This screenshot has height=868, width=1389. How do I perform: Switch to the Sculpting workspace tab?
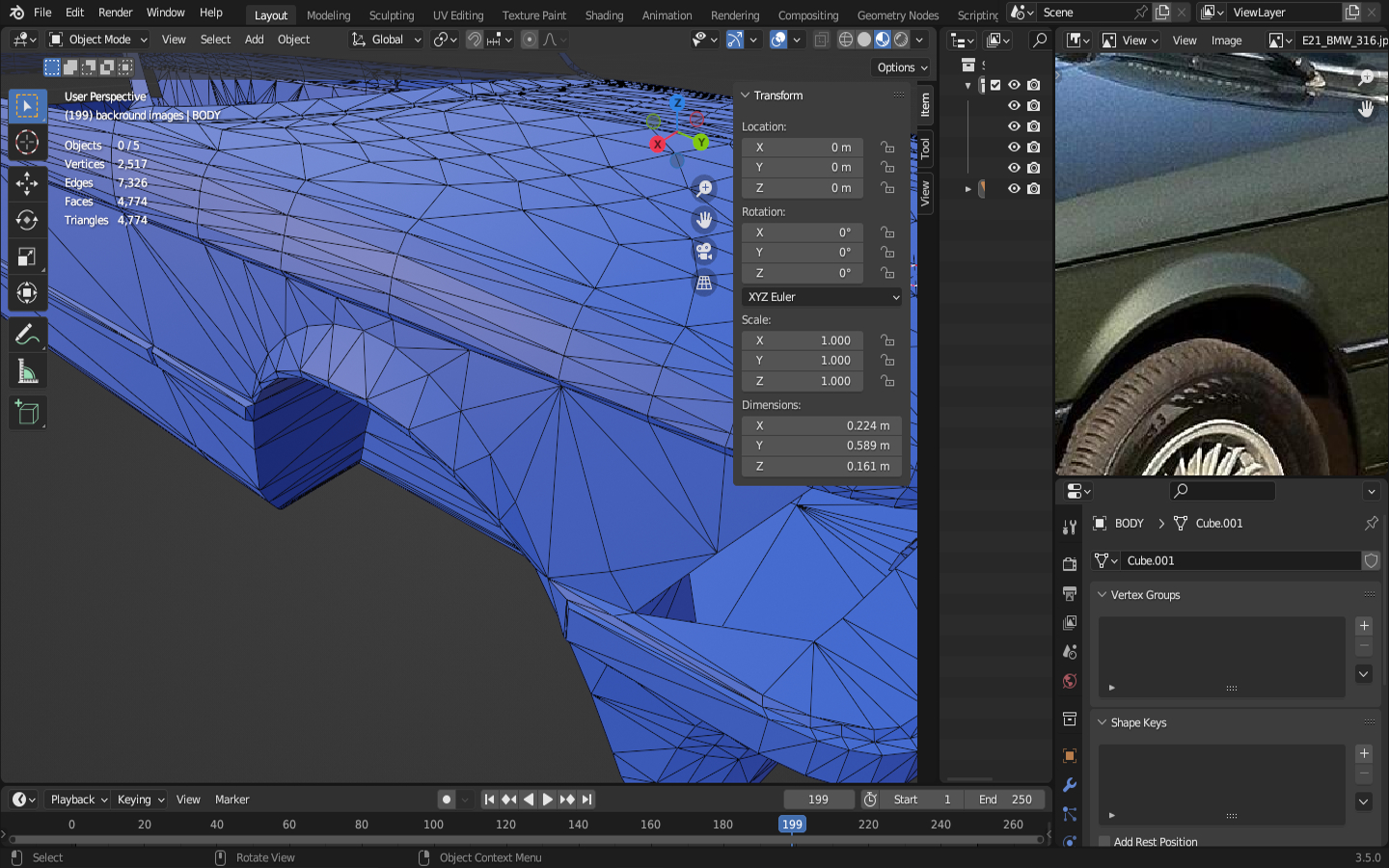click(x=391, y=15)
